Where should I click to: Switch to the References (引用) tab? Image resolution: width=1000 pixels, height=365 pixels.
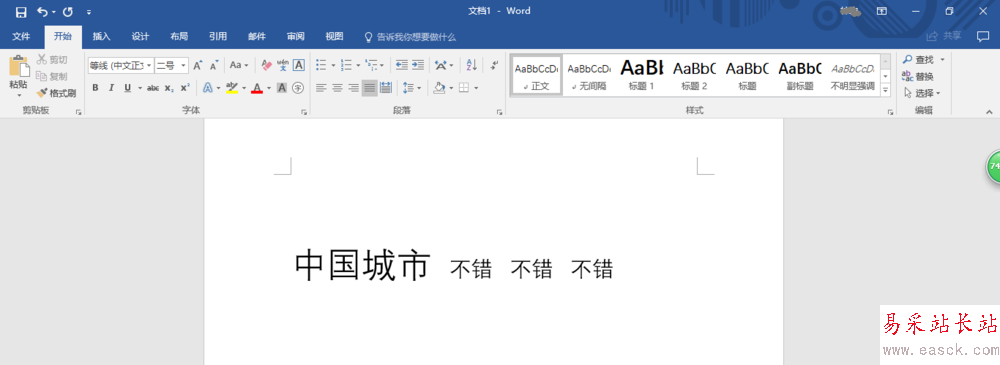tap(218, 36)
